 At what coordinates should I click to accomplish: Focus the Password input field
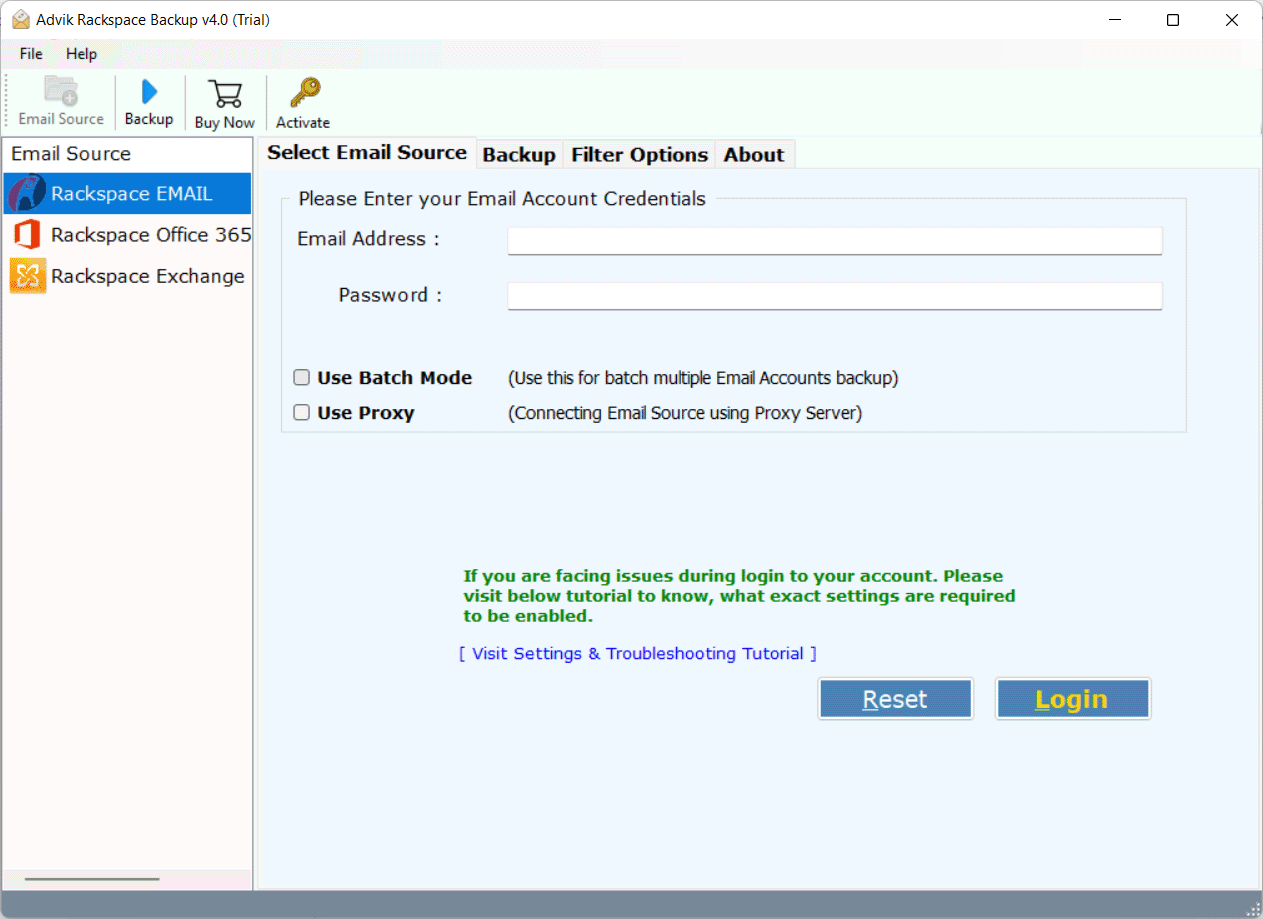tap(835, 295)
